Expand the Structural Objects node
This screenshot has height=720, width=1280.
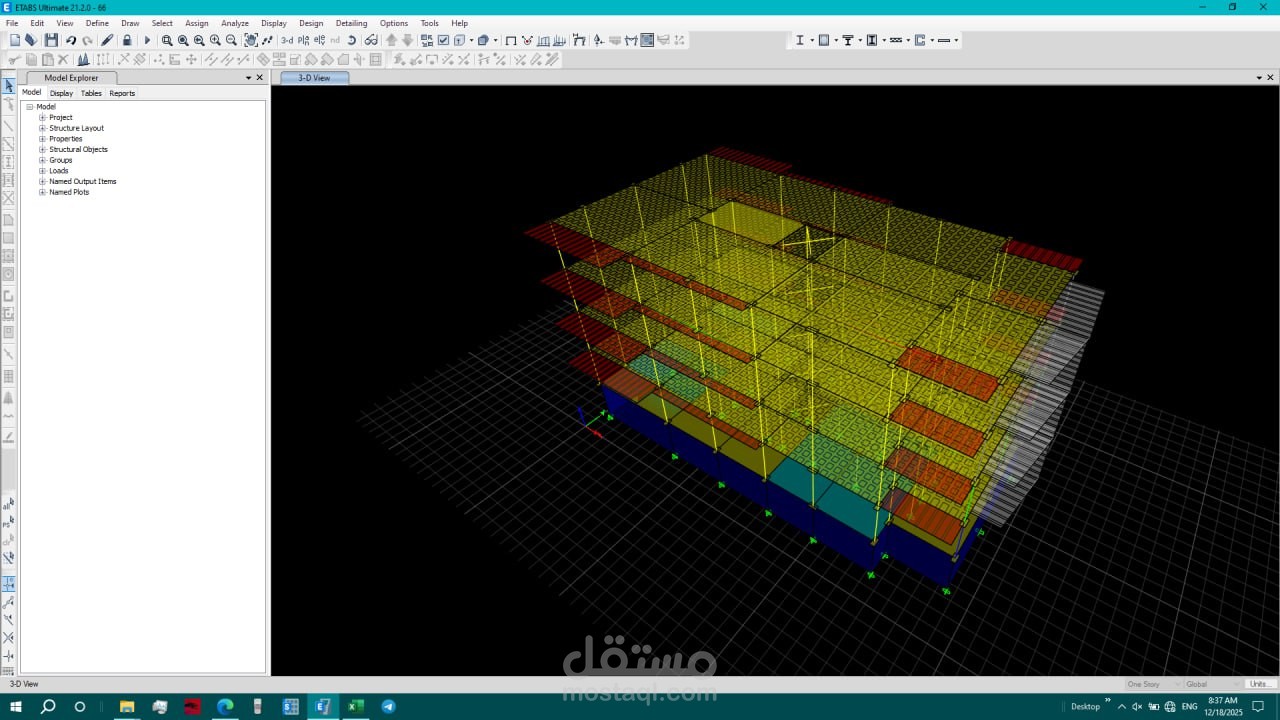(x=43, y=150)
